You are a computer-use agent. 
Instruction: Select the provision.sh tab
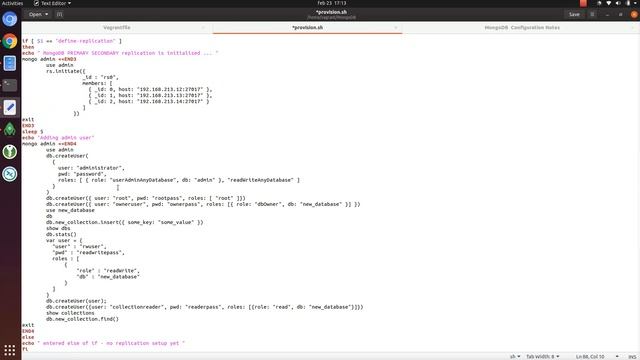click(x=307, y=28)
